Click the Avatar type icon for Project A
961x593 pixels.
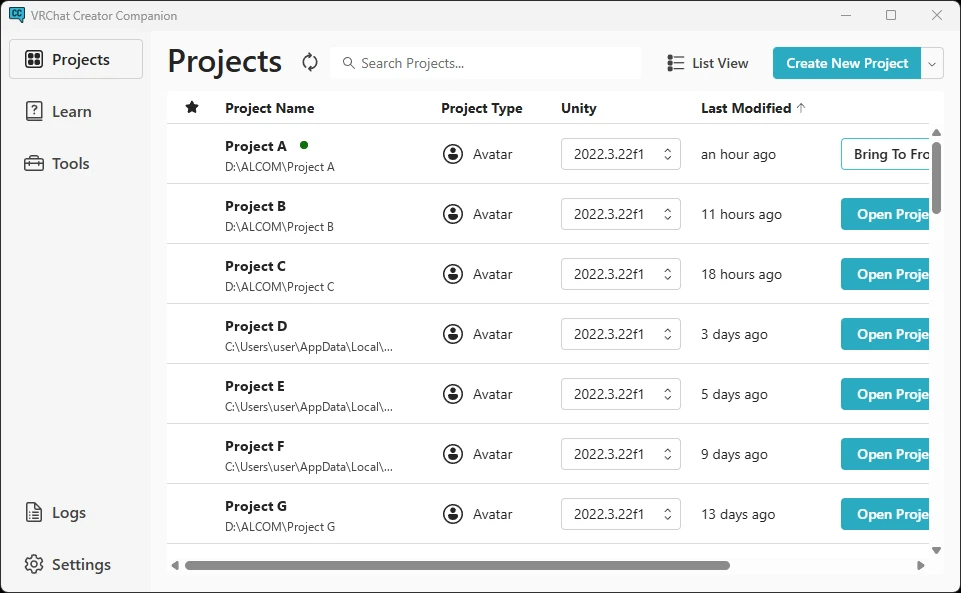click(x=453, y=154)
